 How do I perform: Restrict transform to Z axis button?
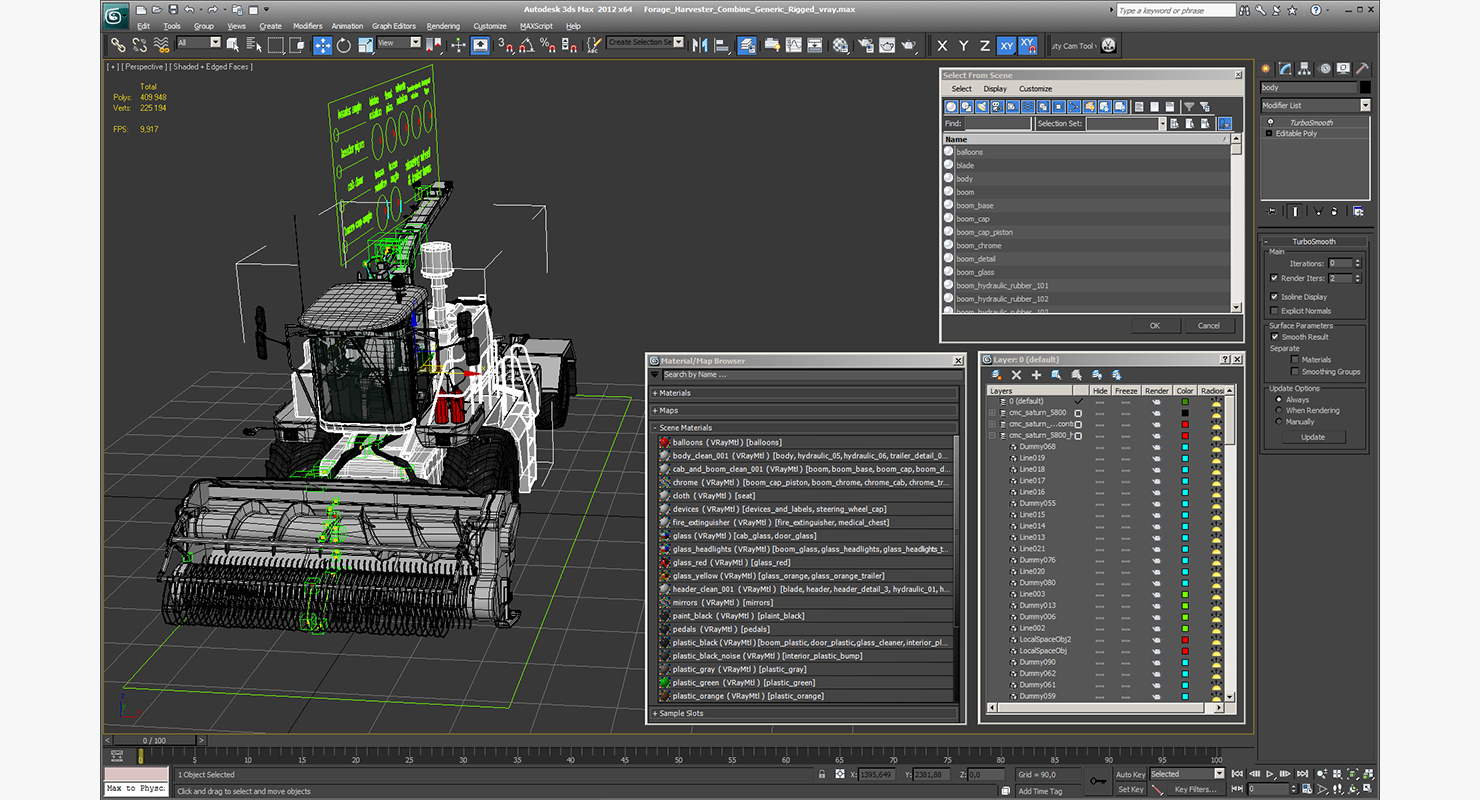(x=985, y=46)
